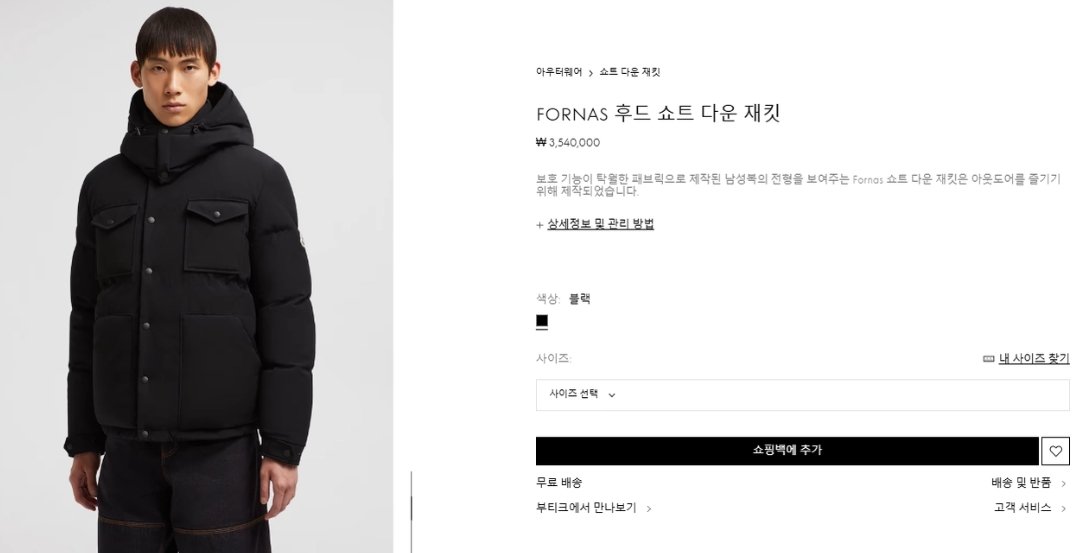Open the 내 사이즈 찾기 link
The width and height of the screenshot is (1079, 553).
(1034, 358)
